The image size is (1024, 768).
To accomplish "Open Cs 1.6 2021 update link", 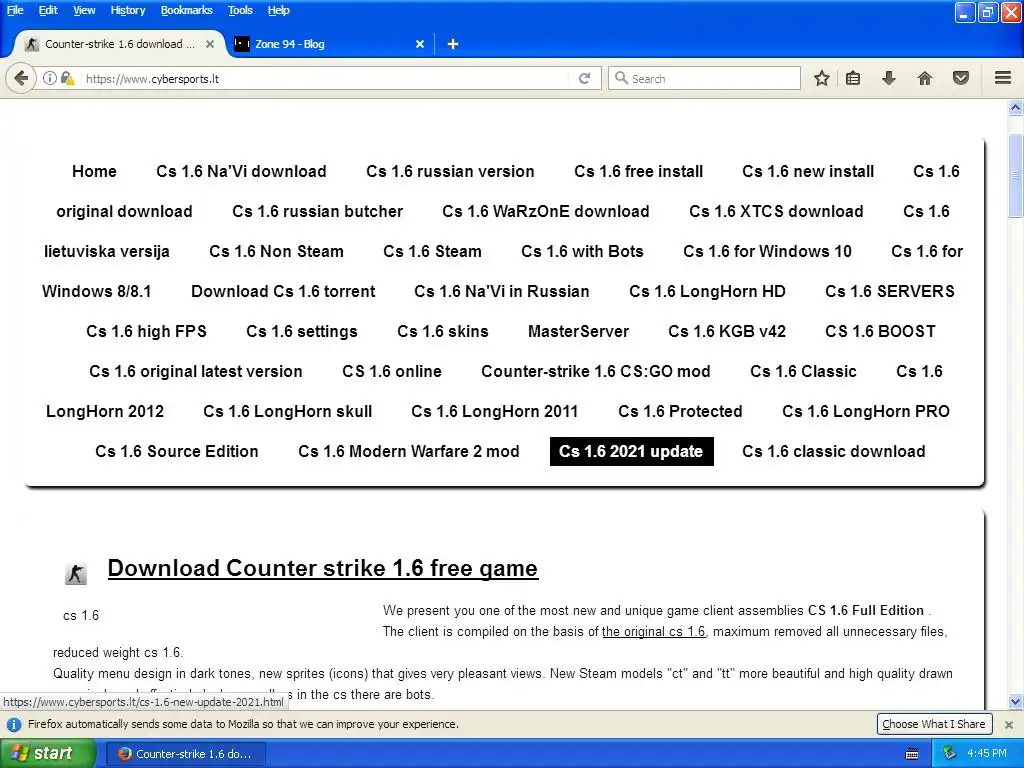I will [x=632, y=451].
